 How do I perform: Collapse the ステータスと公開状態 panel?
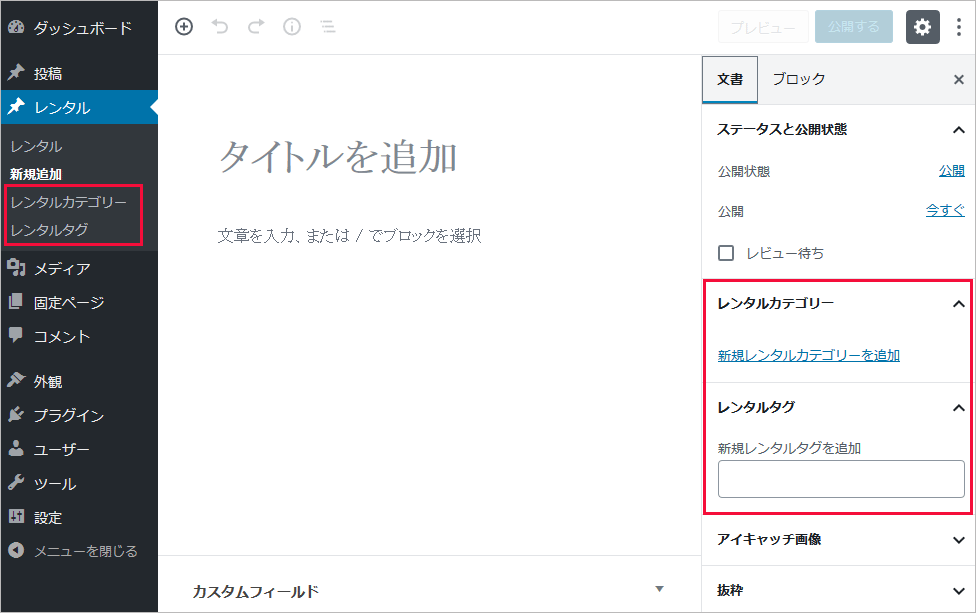[958, 129]
